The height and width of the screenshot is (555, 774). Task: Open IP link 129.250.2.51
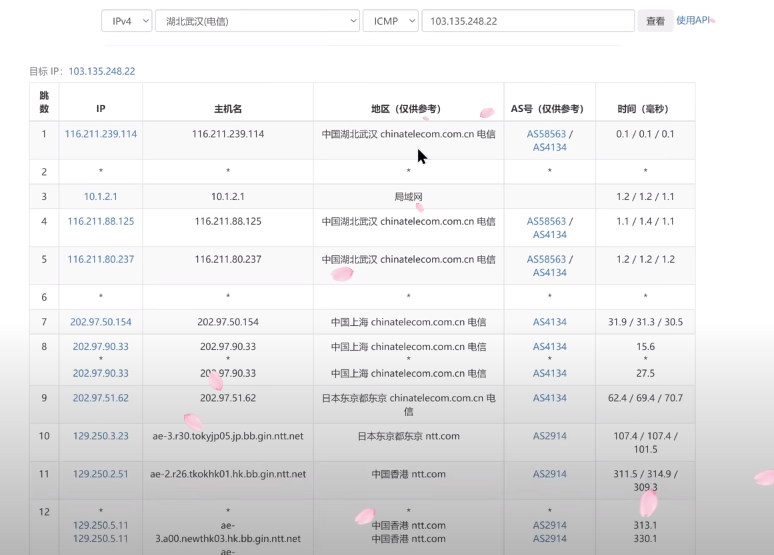click(101, 474)
